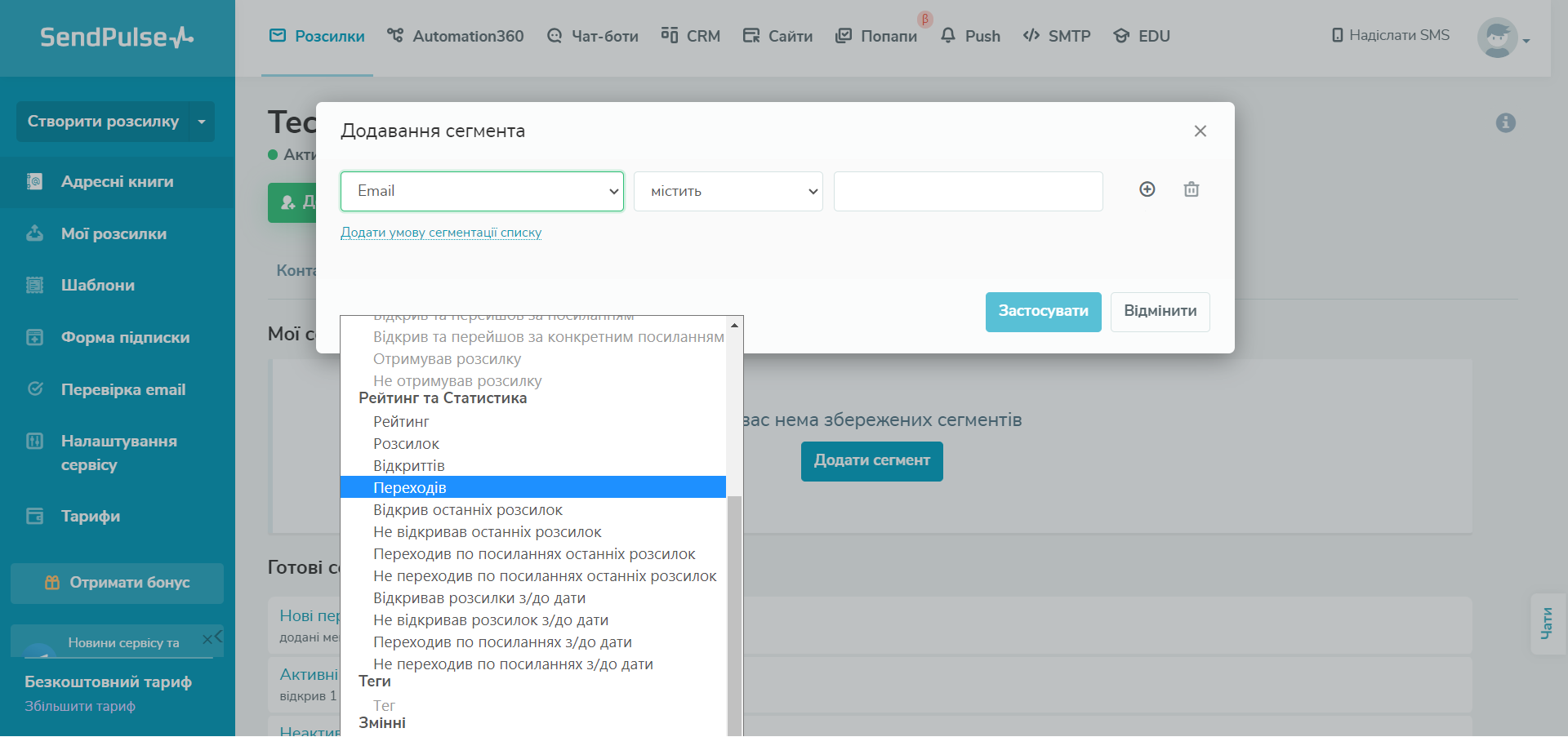Click the SendPulse logo
Image resolution: width=1568 pixels, height=737 pixels.
tap(117, 37)
